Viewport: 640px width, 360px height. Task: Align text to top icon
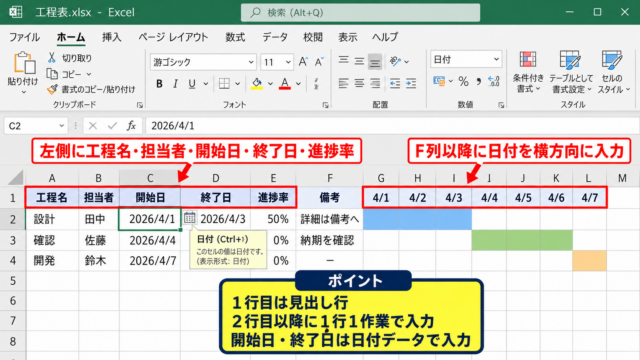coord(344,61)
